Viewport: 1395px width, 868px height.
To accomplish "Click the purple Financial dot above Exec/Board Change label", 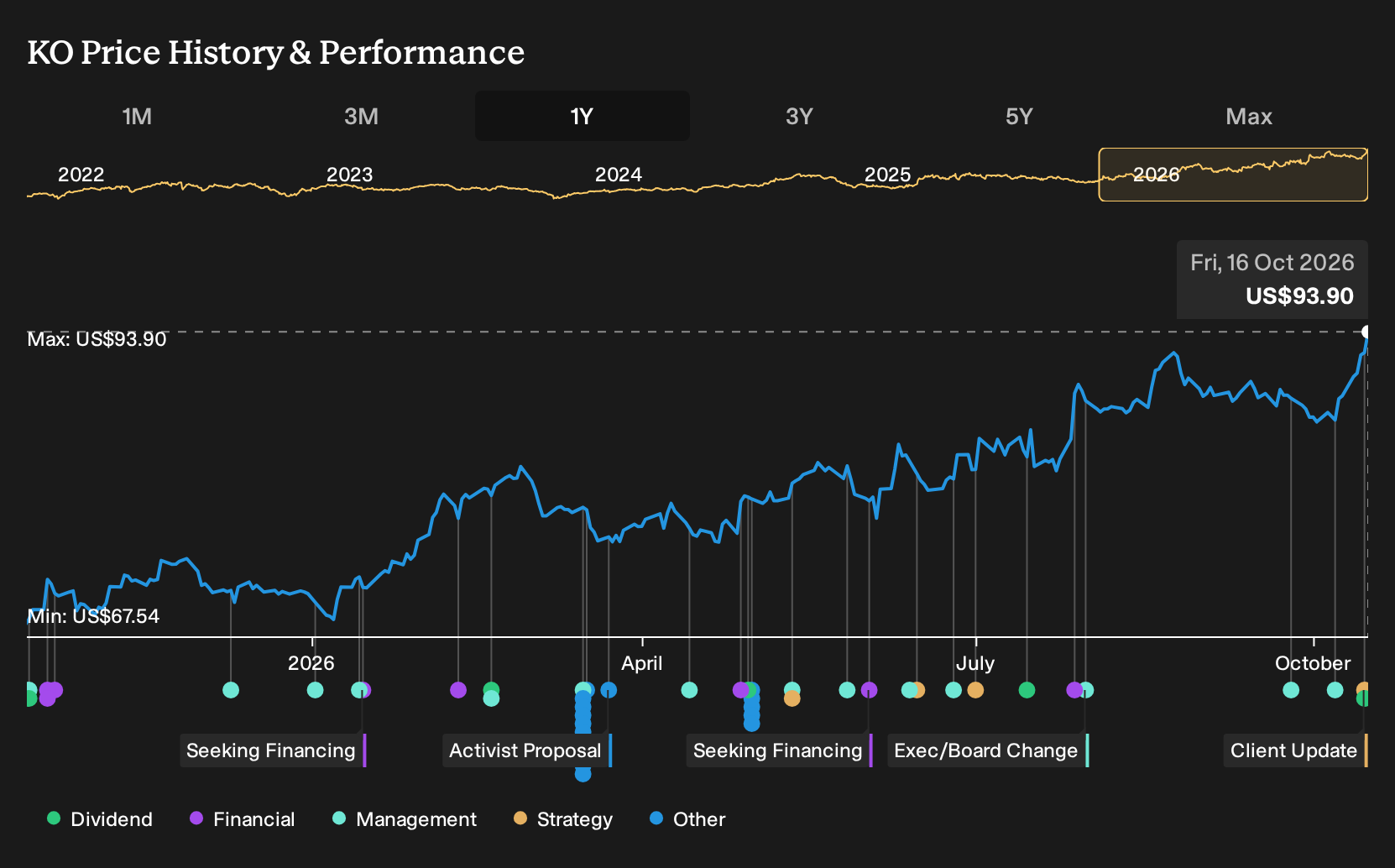I will click(1074, 690).
